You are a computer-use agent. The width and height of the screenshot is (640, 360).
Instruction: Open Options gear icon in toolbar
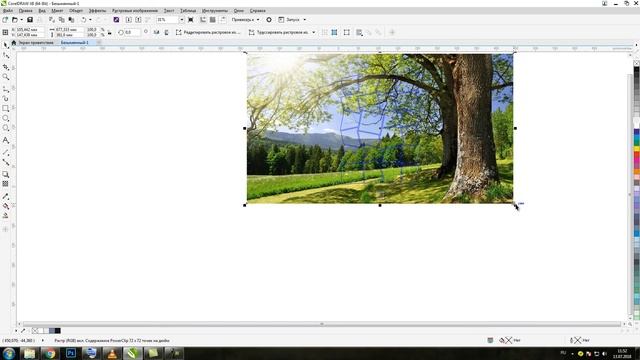(269, 20)
